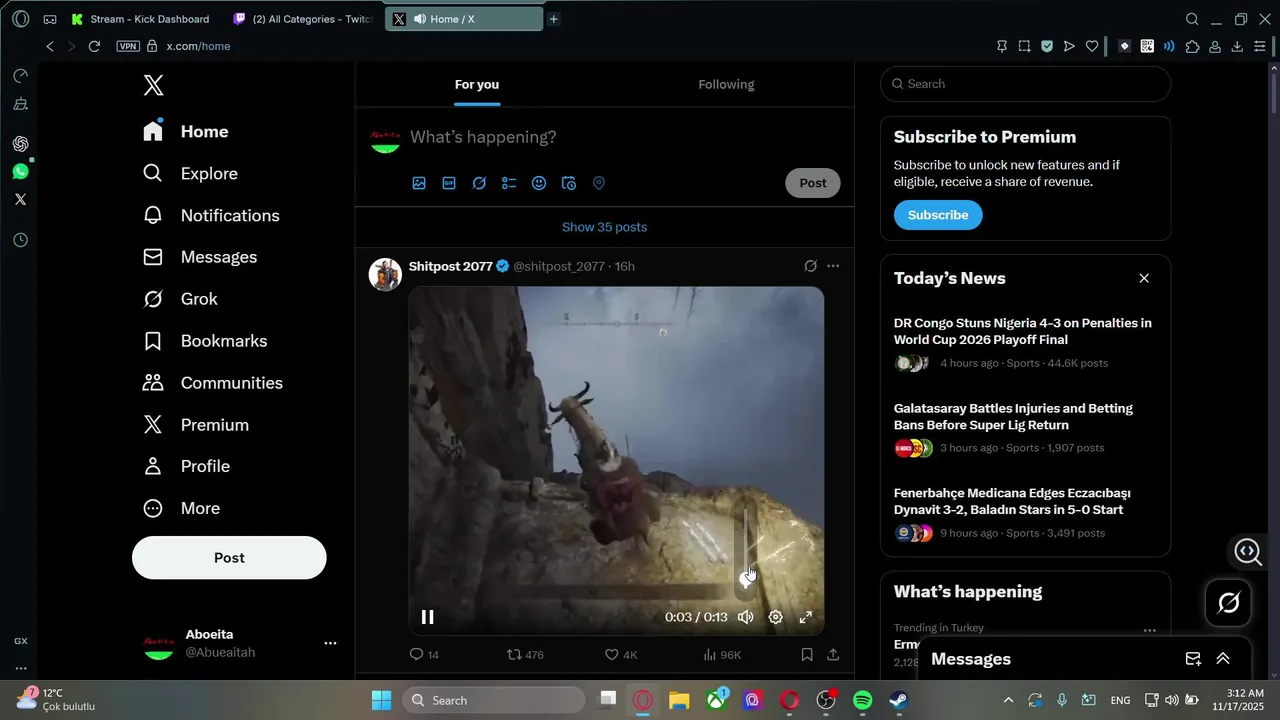This screenshot has height=720, width=1280.
Task: Mute the video with the speaker icon
Action: pyautogui.click(x=746, y=617)
